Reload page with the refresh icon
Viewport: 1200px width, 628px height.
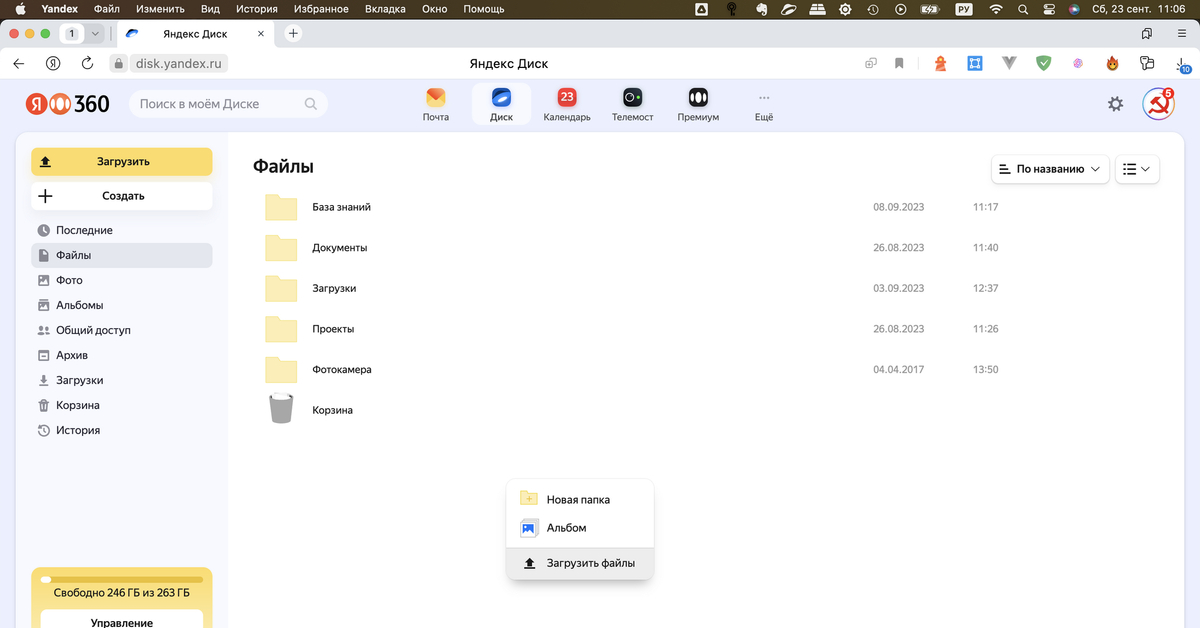click(87, 63)
